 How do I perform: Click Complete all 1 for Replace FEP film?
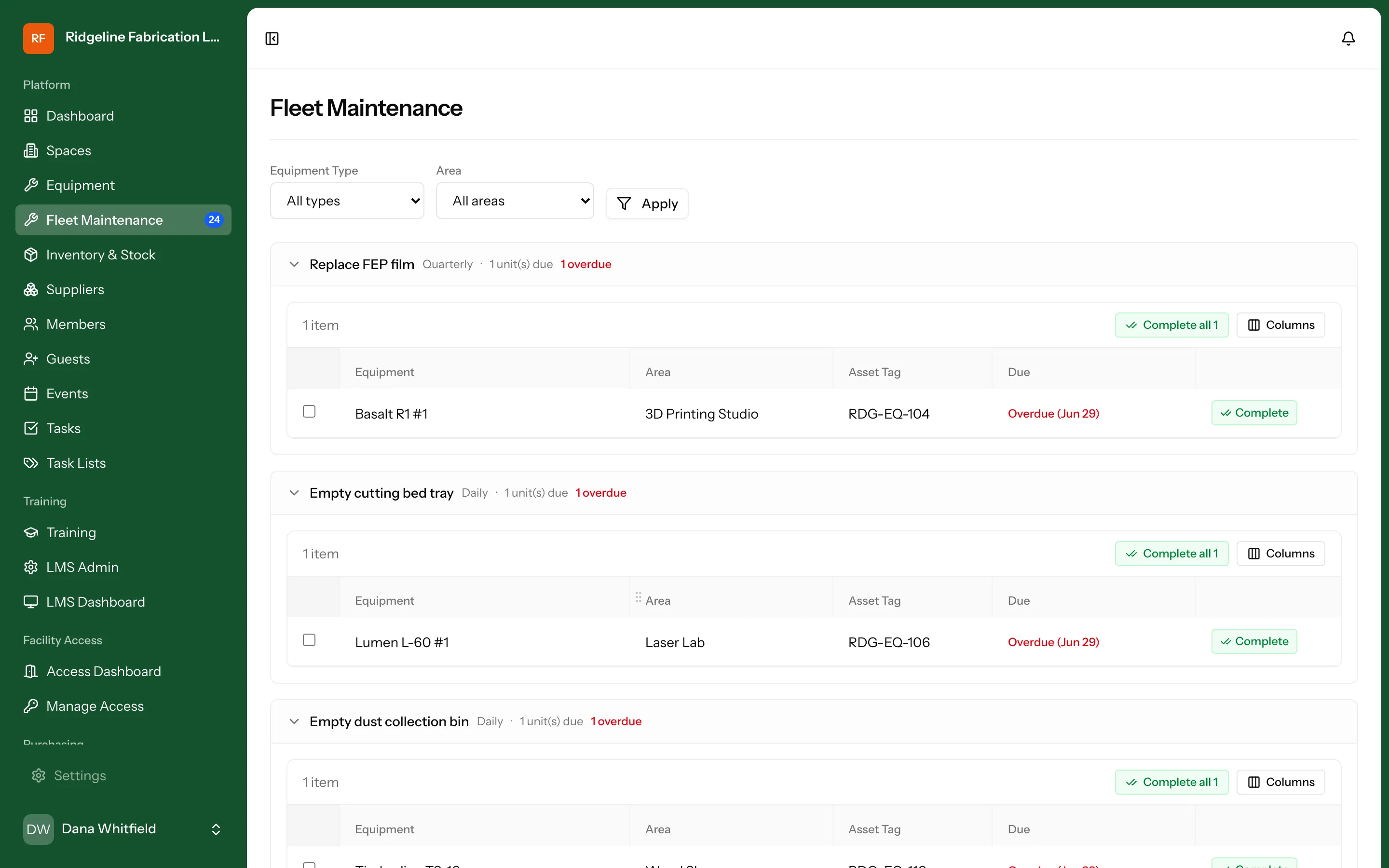(1171, 325)
